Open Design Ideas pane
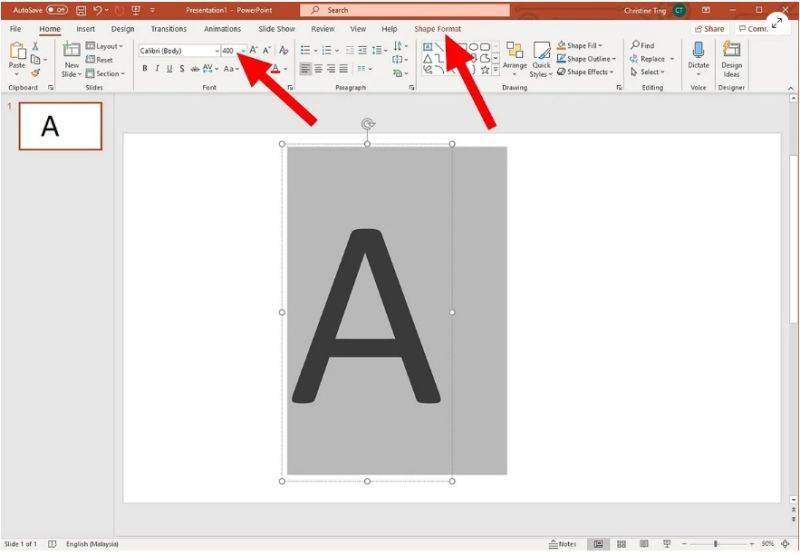 [732, 59]
